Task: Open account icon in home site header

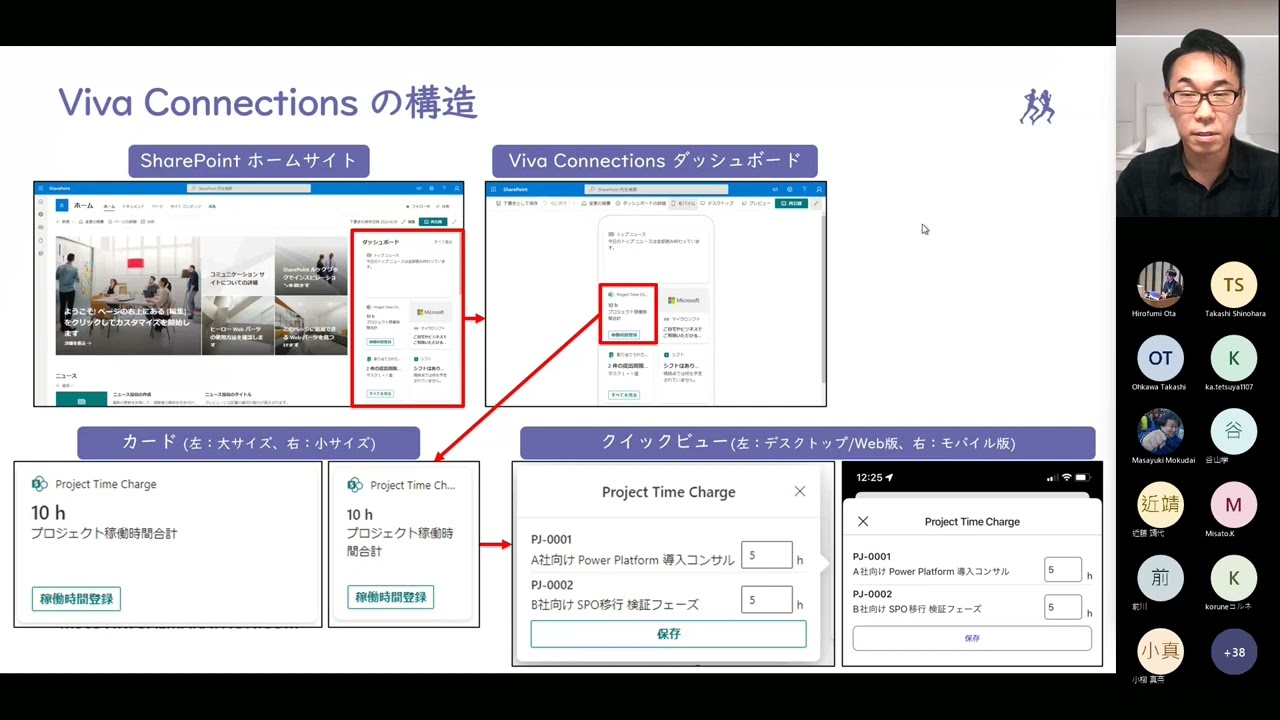Action: pyautogui.click(x=457, y=188)
